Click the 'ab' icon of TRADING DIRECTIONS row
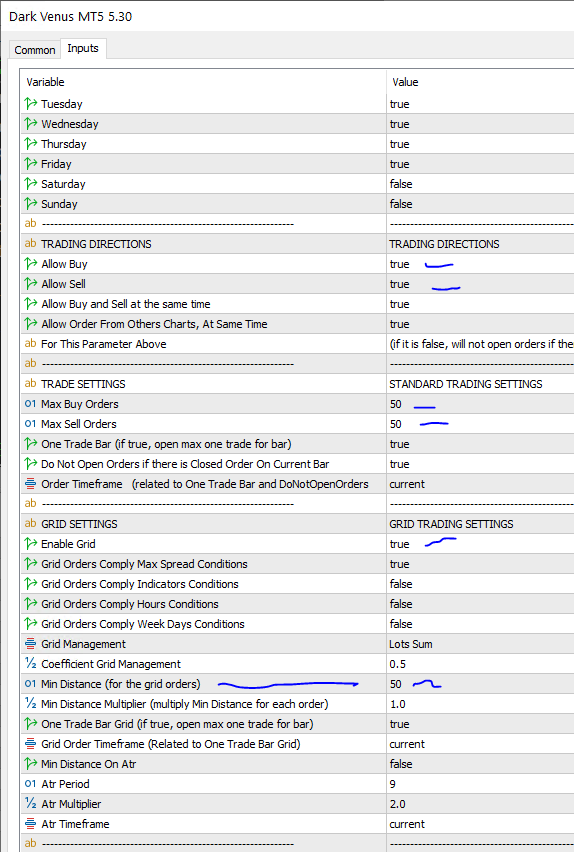 (30, 244)
